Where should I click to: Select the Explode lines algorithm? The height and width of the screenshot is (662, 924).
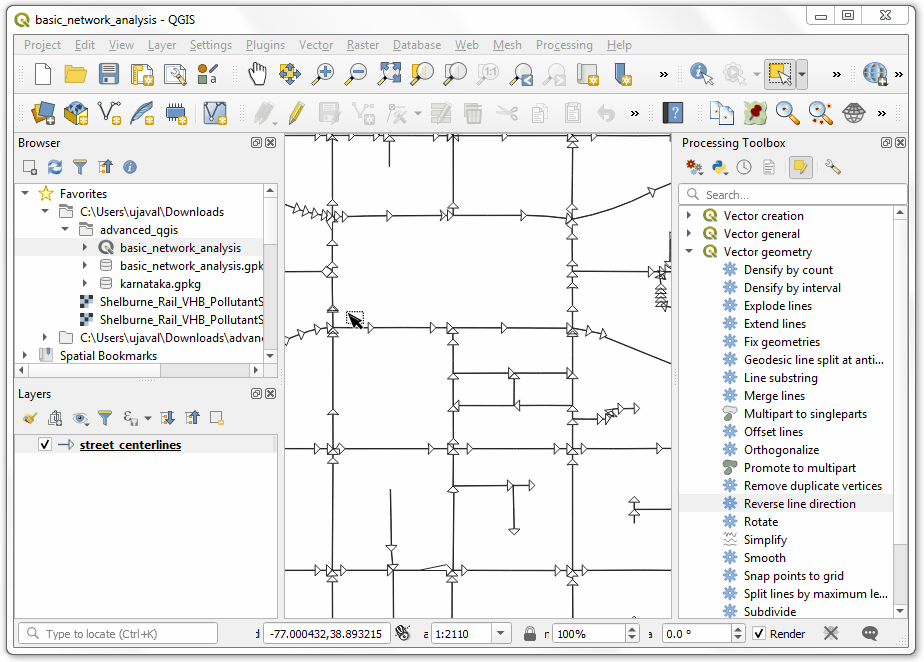point(777,305)
